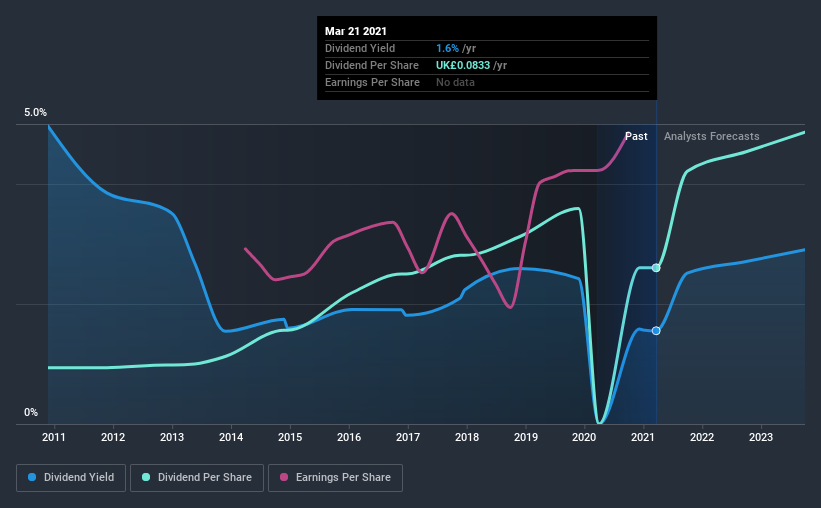This screenshot has height=508, width=821.
Task: Click the 2023 x-axis label
Action: point(761,437)
